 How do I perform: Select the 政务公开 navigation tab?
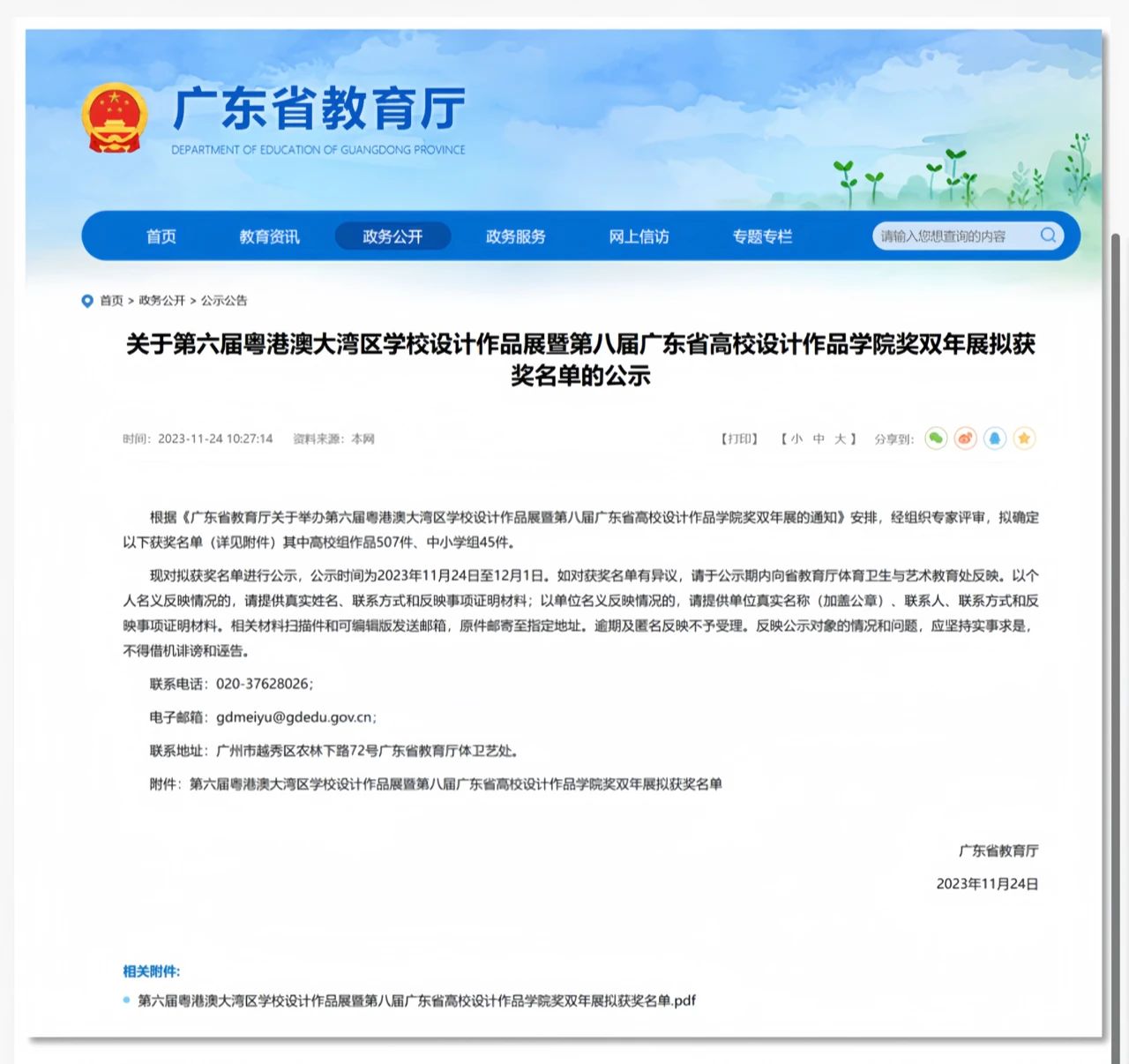click(393, 236)
